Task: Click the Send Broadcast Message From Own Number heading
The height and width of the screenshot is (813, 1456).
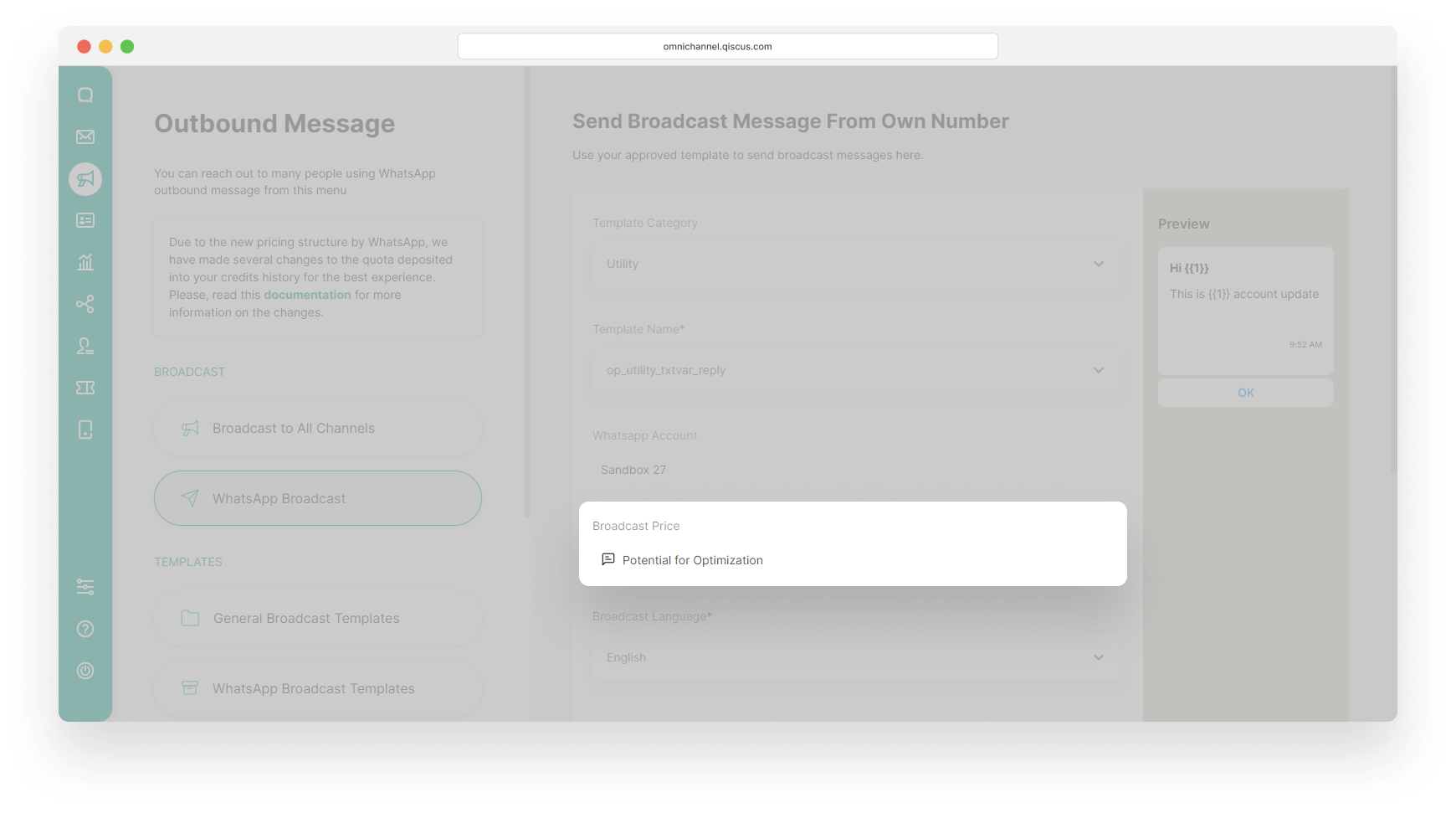Action: [791, 121]
